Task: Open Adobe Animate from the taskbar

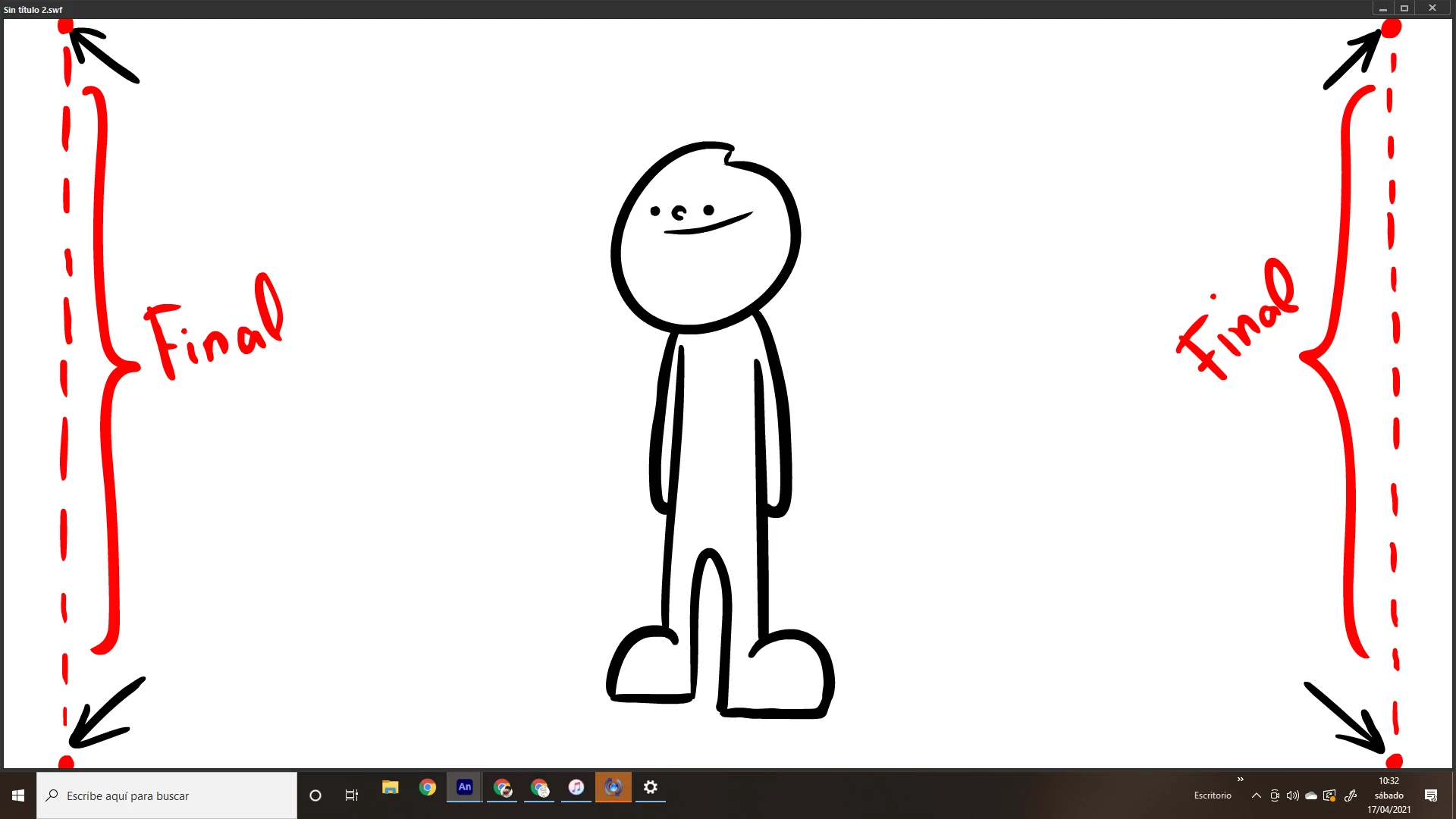Action: pyautogui.click(x=465, y=788)
